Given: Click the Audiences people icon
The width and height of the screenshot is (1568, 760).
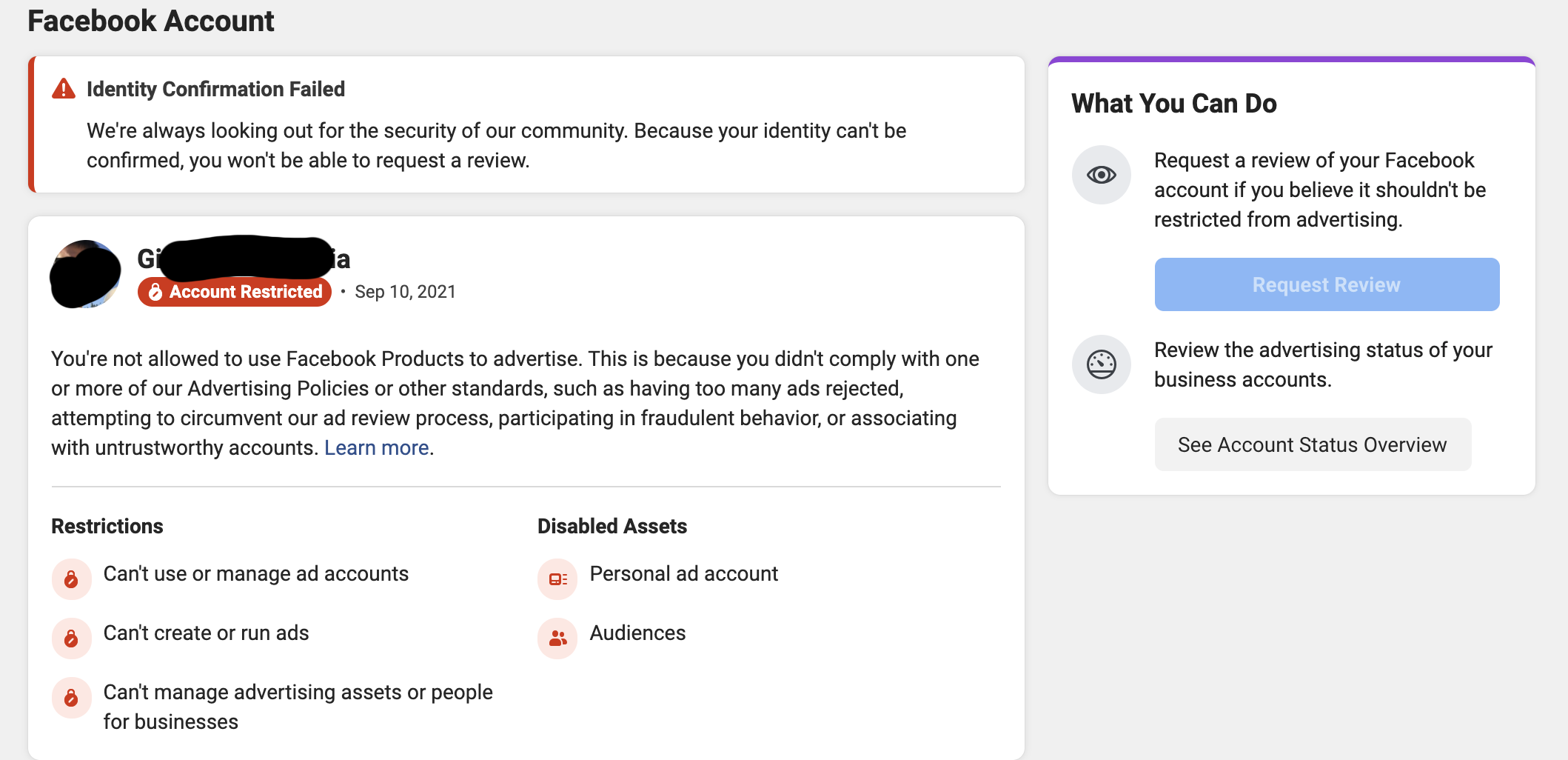Looking at the screenshot, I should click(x=557, y=638).
